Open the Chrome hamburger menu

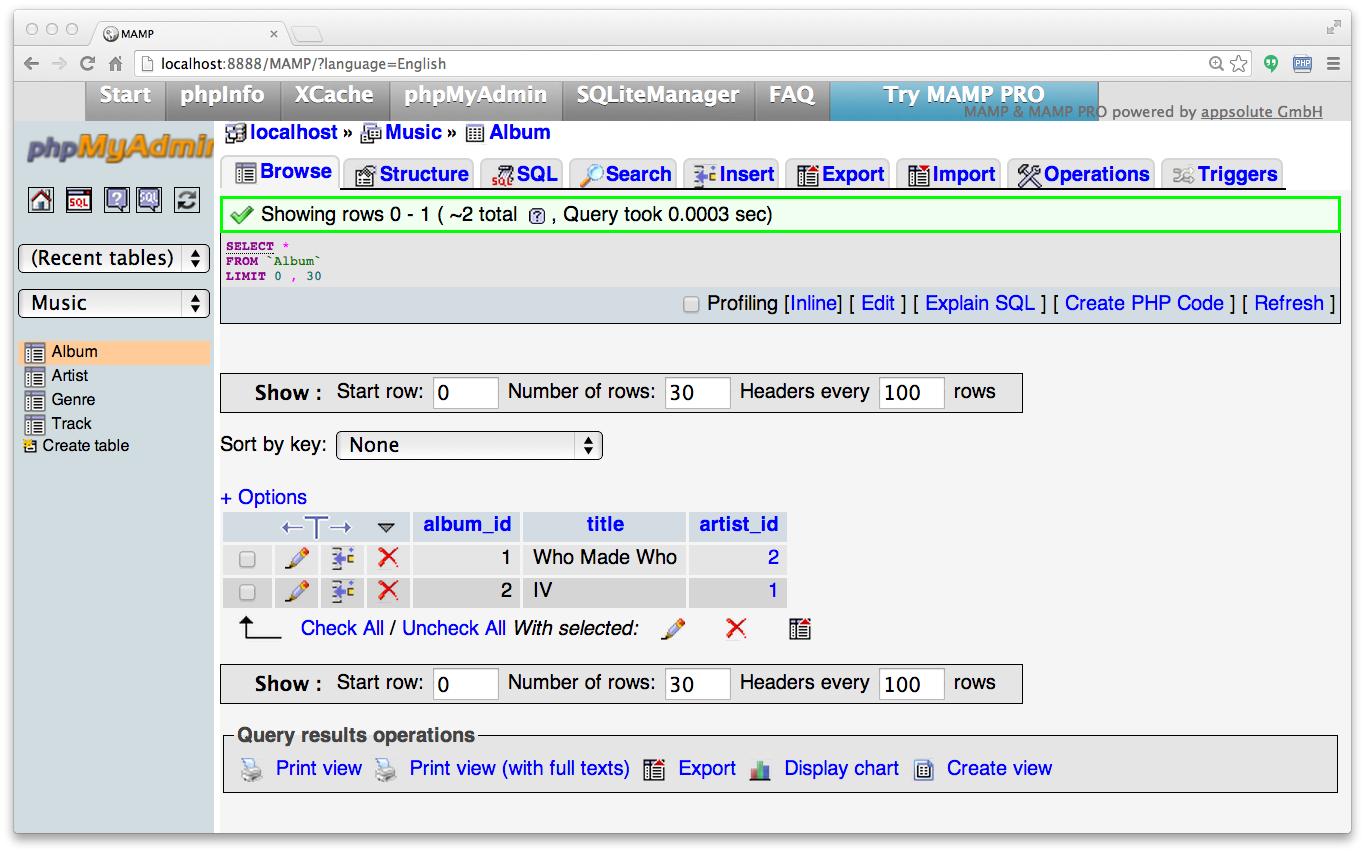(x=1333, y=63)
